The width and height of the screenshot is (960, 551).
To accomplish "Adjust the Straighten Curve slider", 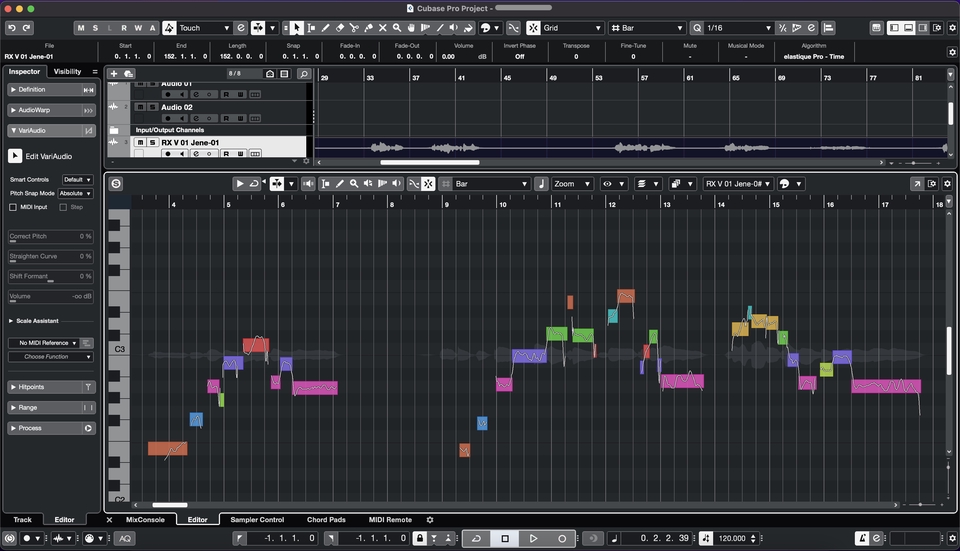I will [51, 257].
